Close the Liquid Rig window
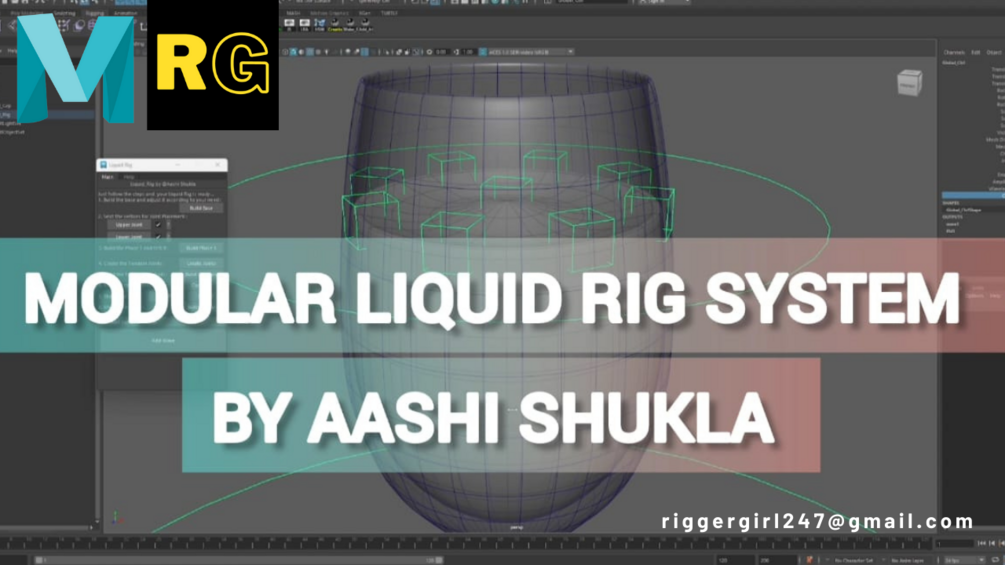Image resolution: width=1005 pixels, height=565 pixels. [218, 165]
